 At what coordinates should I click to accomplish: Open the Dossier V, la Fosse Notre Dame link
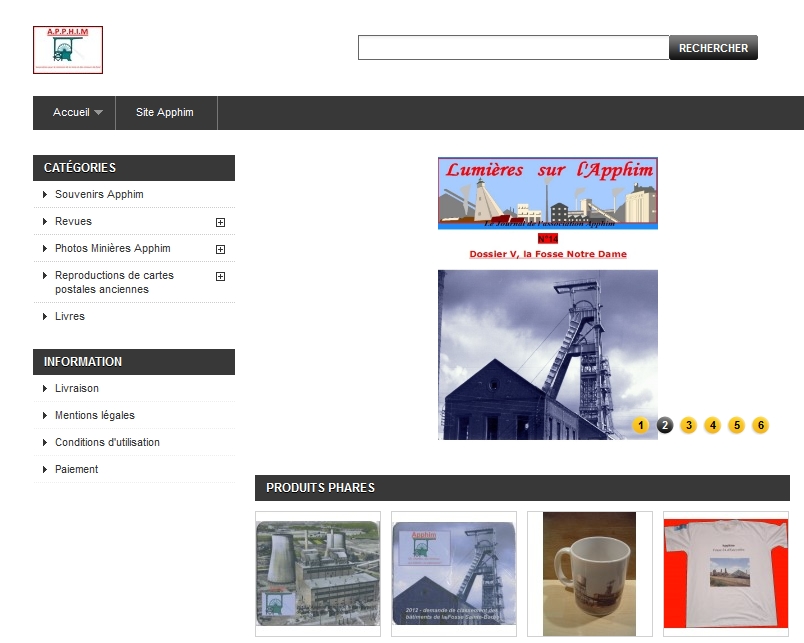pos(548,254)
